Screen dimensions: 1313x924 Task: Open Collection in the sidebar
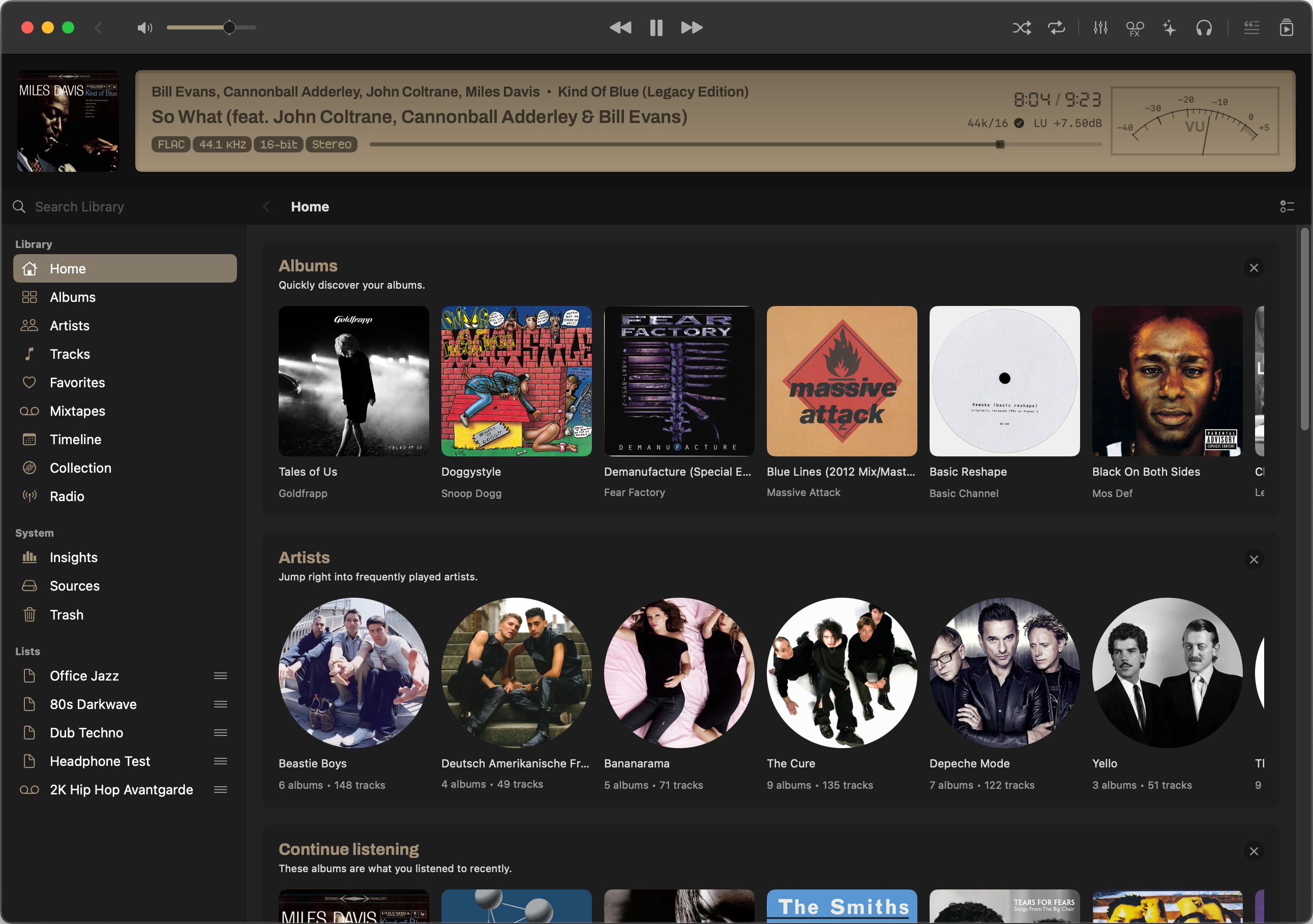click(125, 468)
